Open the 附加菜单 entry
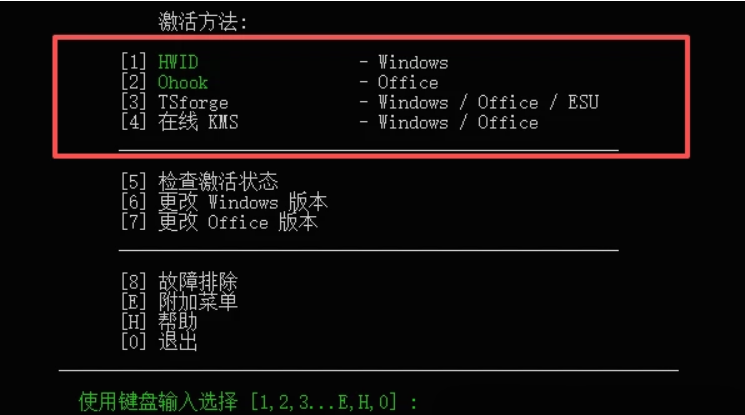This screenshot has height=415, width=745. coord(197,302)
